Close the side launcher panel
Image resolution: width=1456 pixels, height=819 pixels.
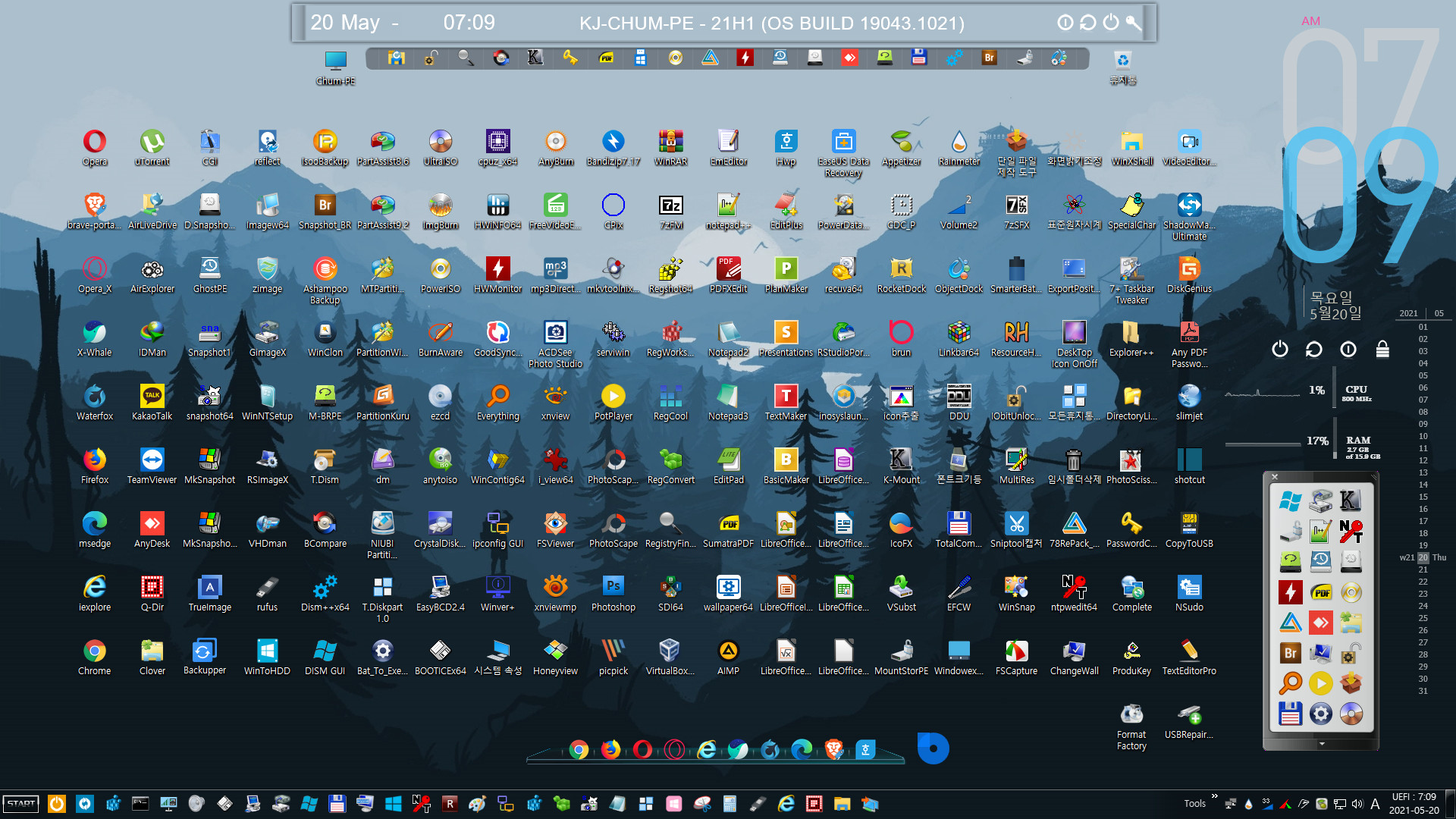[x=1275, y=477]
